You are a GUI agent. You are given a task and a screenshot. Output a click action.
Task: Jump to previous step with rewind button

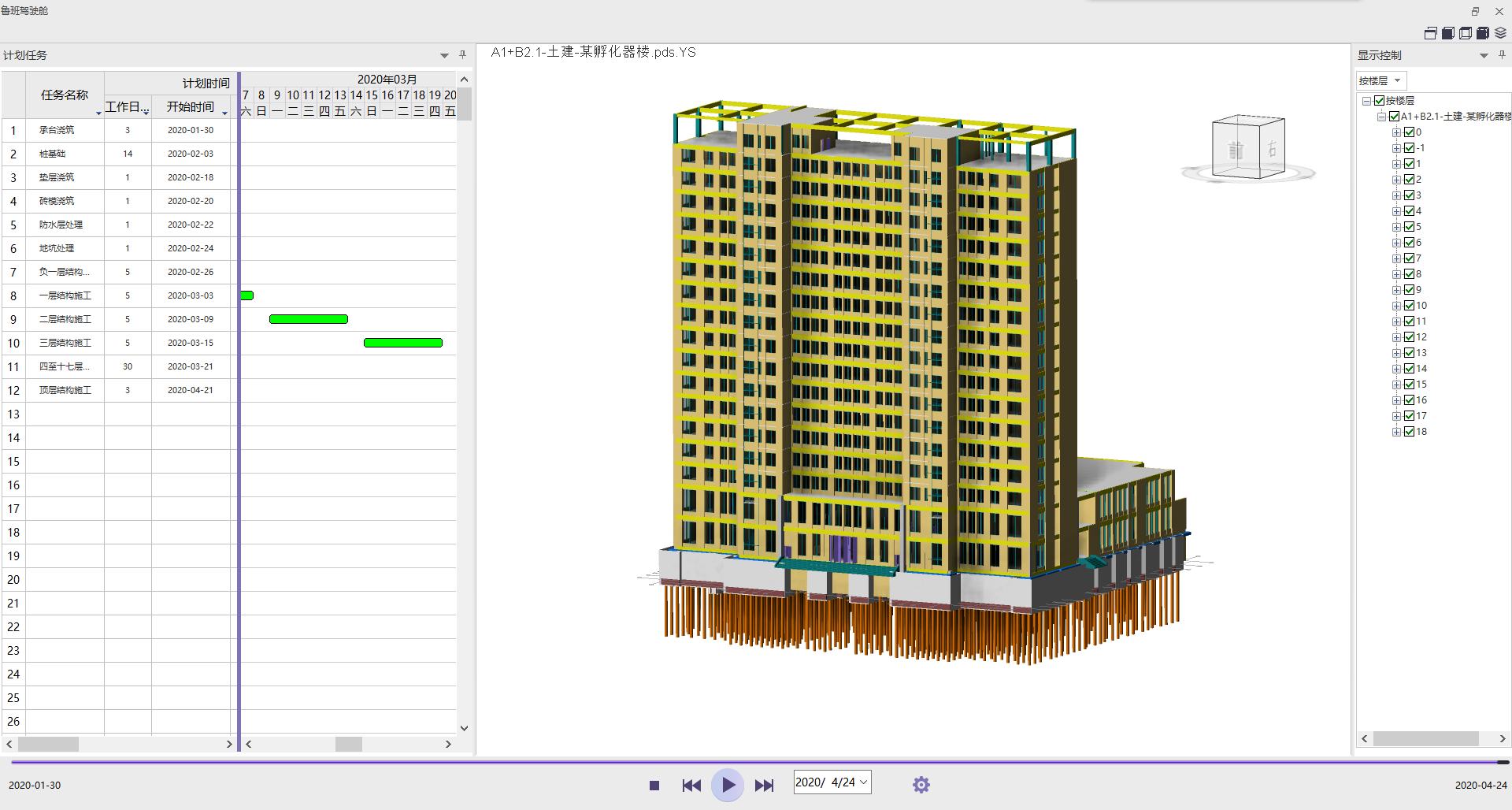pyautogui.click(x=691, y=786)
